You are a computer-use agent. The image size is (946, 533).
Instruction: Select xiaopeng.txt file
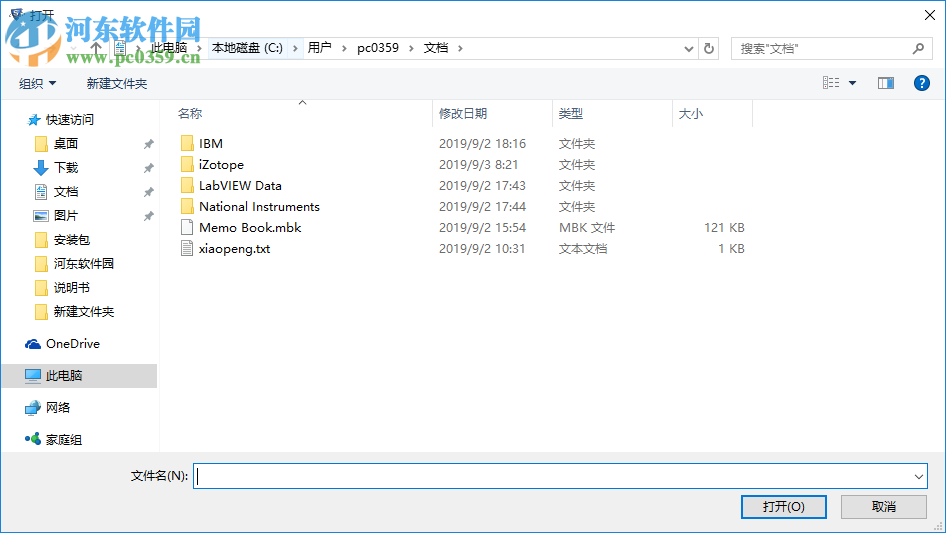click(234, 249)
